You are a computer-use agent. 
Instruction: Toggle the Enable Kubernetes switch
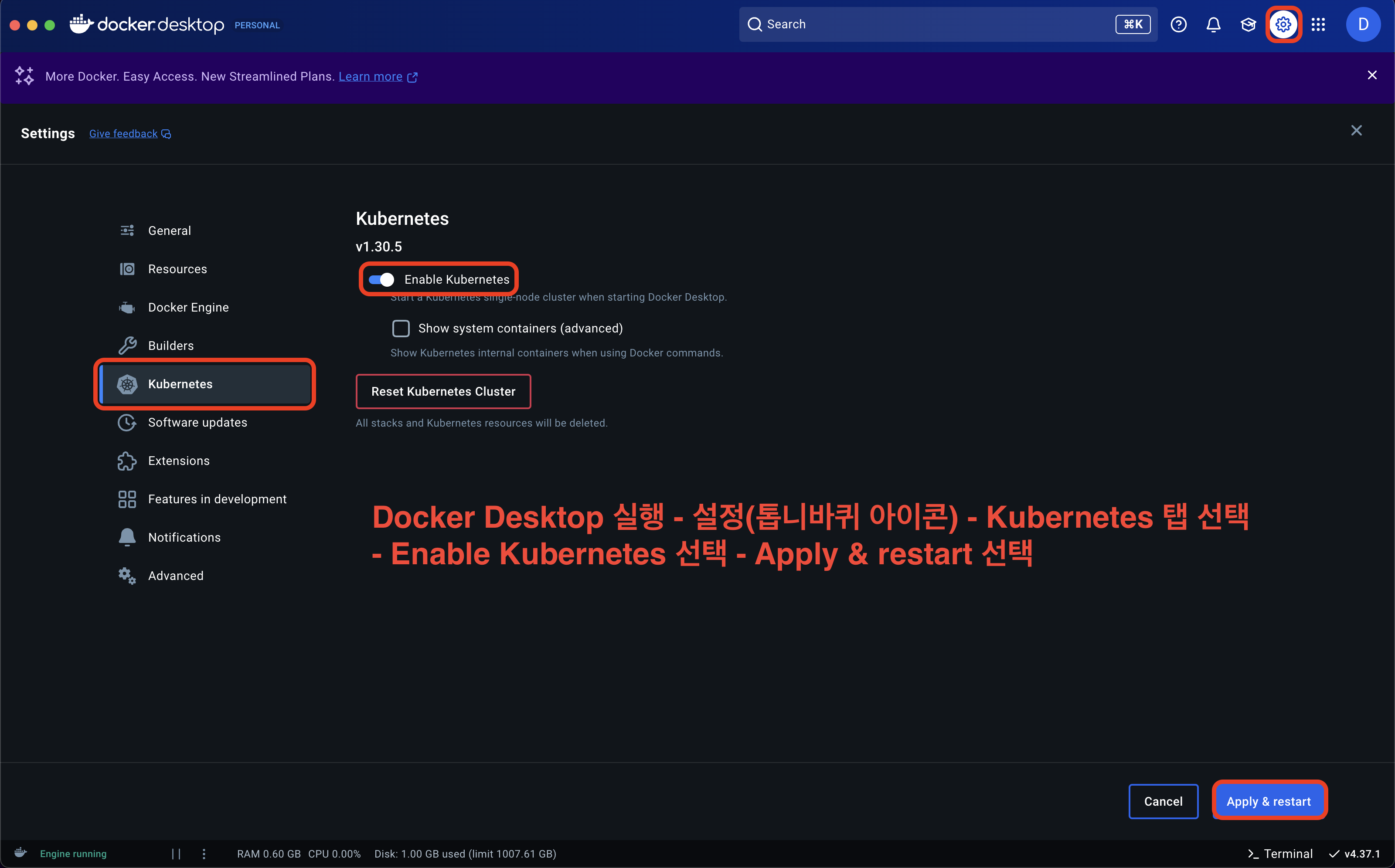(381, 280)
